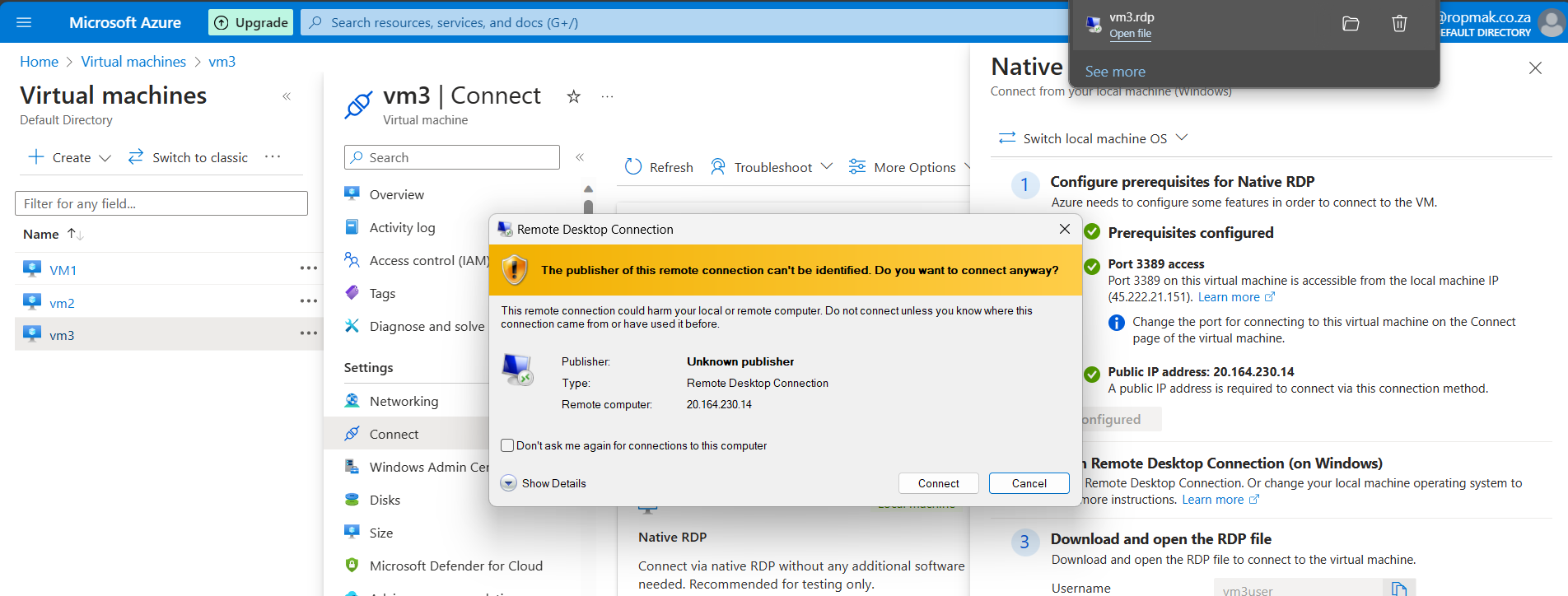Click Refresh on the Connect toolbar
The height and width of the screenshot is (596, 1568).
coord(659,167)
